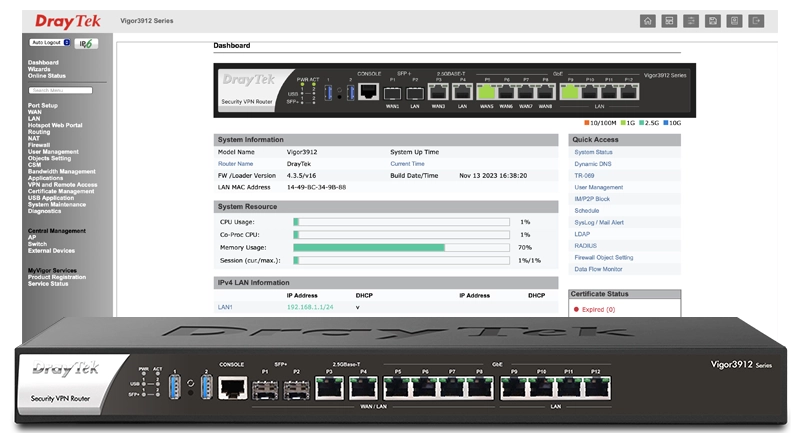This screenshot has height=433, width=800.
Task: Expand Port Setup menu
Action: (x=43, y=106)
